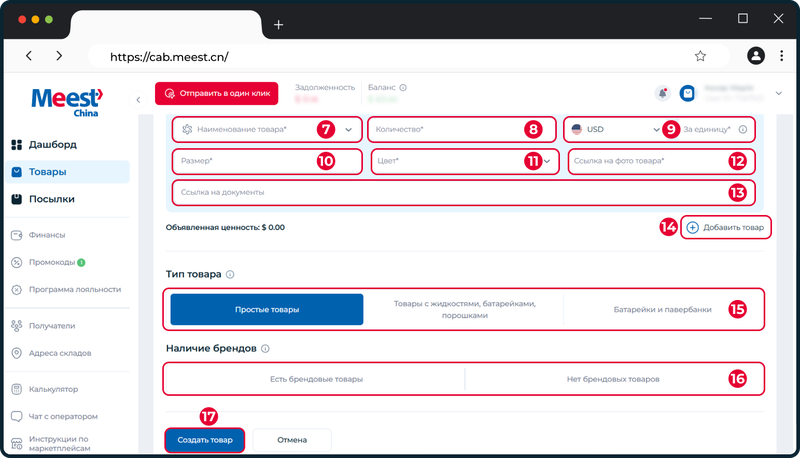
Task: Click the Баланс info icon
Action: [403, 88]
